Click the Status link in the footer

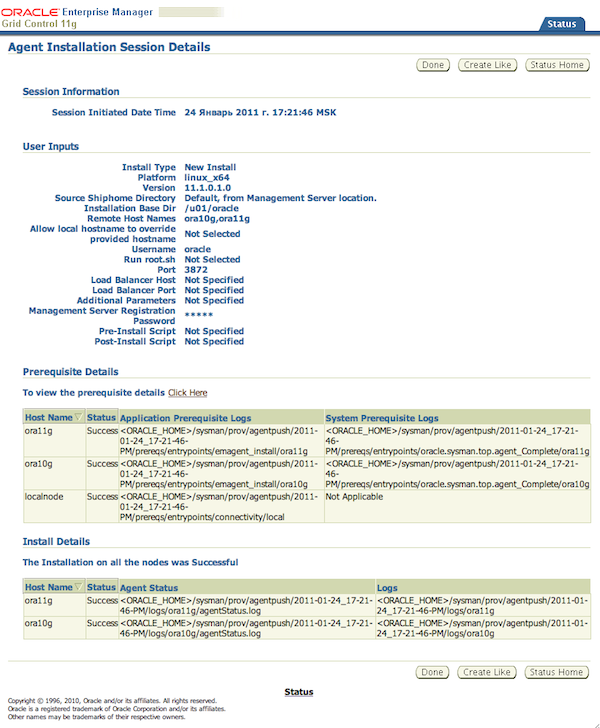299,692
